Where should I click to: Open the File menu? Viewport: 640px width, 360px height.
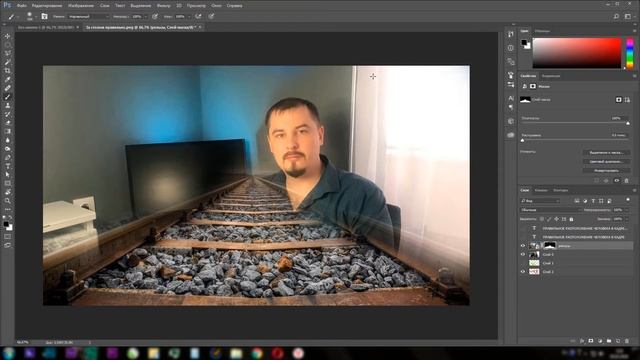tap(22, 6)
